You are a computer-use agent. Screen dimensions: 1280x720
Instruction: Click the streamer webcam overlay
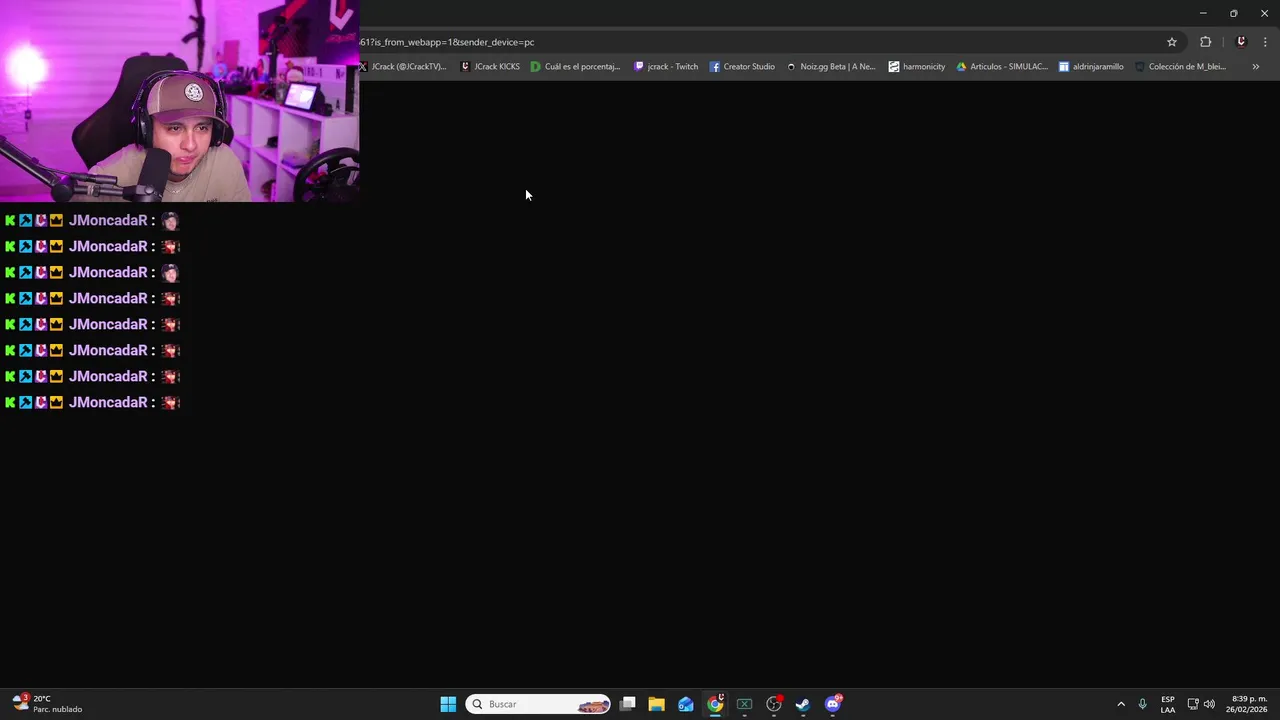(180, 101)
